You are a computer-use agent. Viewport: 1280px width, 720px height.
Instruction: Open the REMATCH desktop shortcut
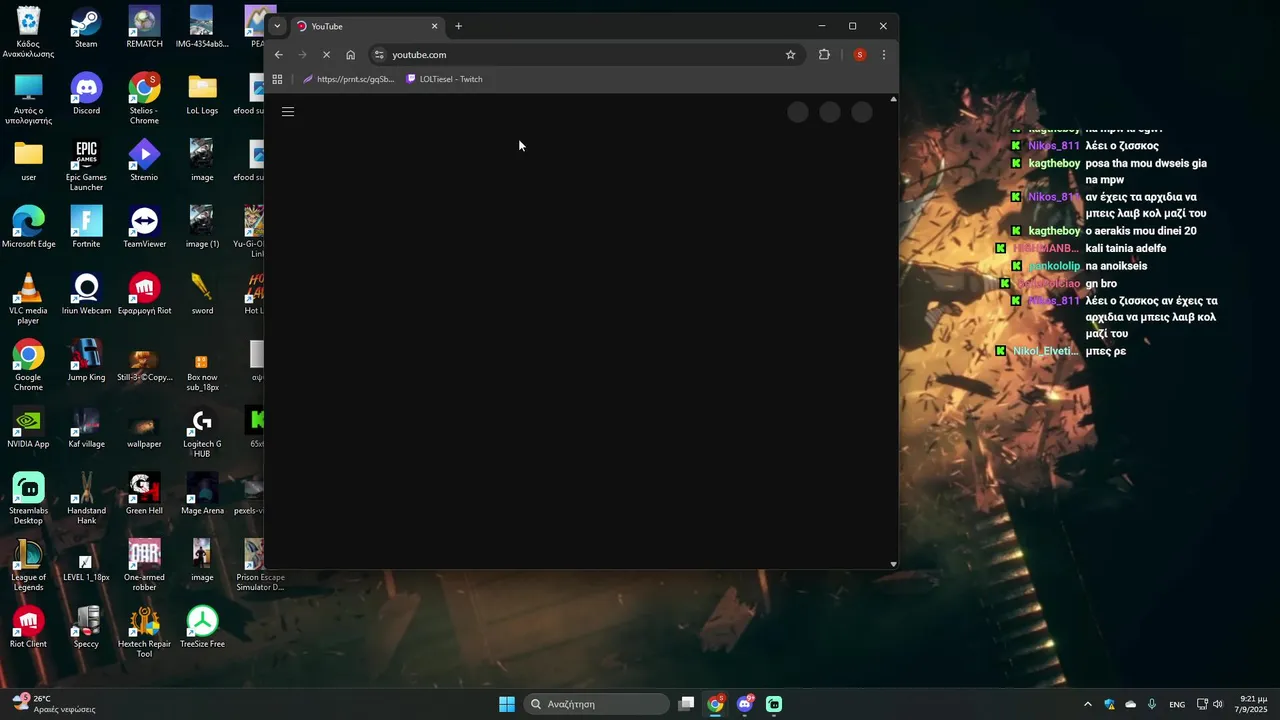coord(144,29)
